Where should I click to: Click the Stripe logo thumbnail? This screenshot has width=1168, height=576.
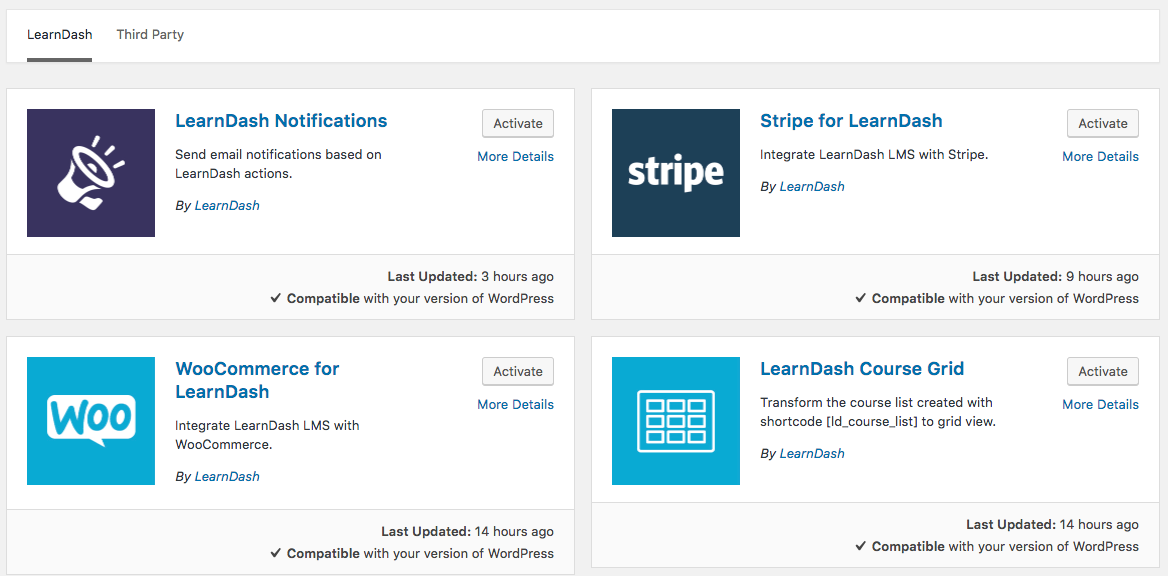pyautogui.click(x=675, y=173)
